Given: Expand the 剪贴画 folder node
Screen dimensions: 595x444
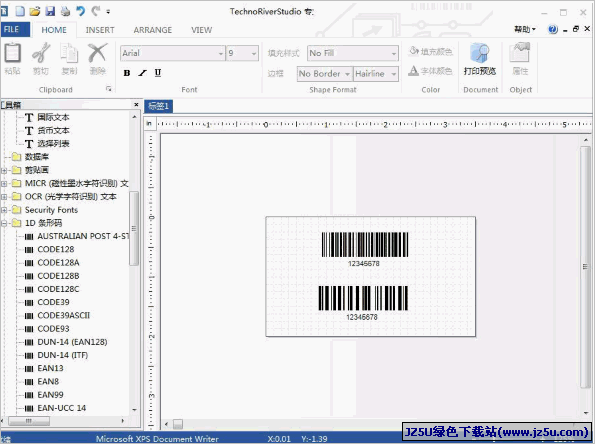Looking at the screenshot, I should click(4, 170).
